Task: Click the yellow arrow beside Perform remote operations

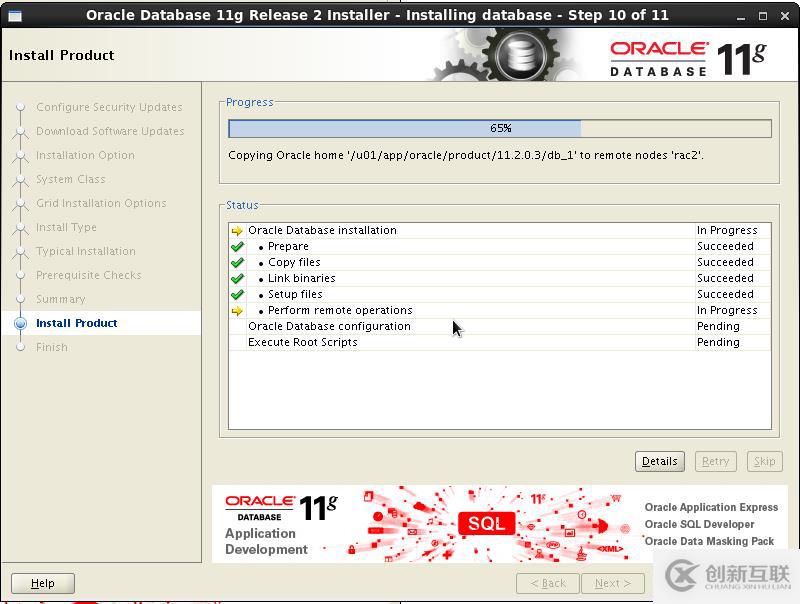Action: click(237, 311)
